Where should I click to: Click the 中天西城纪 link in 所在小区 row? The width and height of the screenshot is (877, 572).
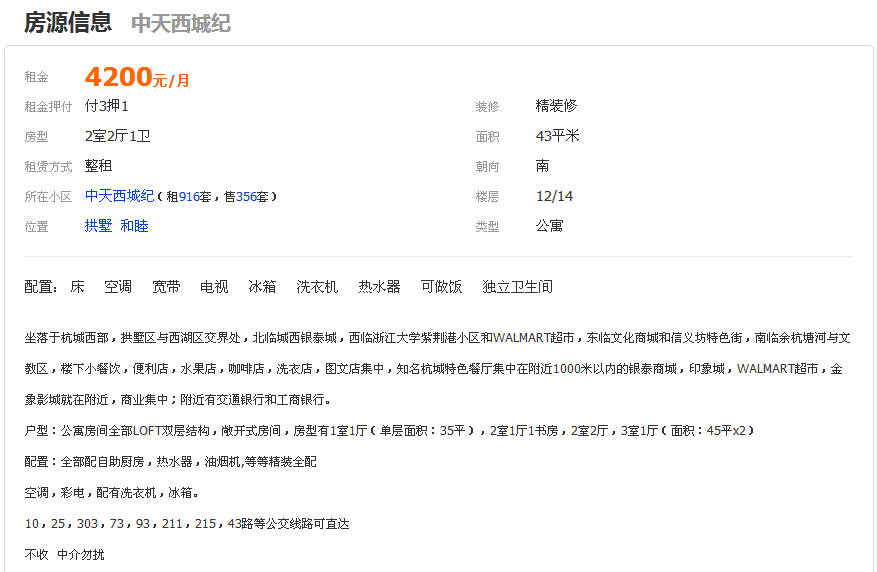[x=119, y=196]
